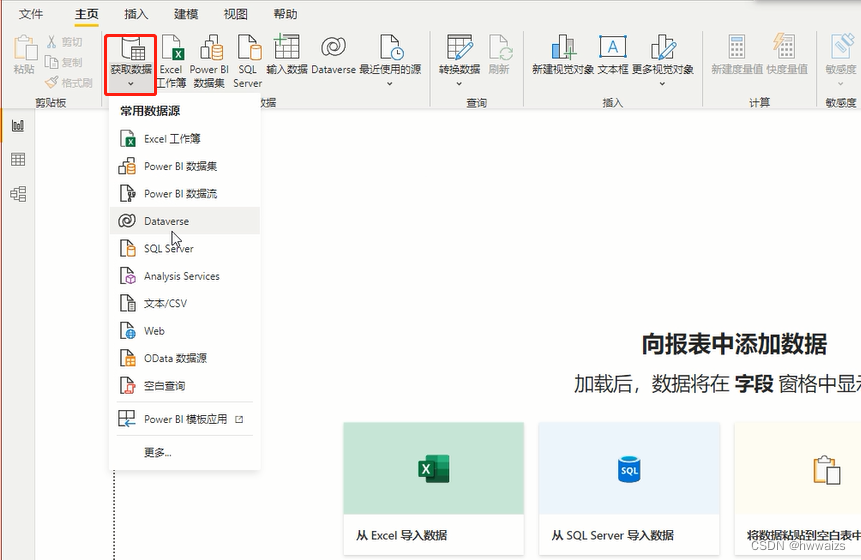This screenshot has width=861, height=560.
Task: Click the 转换数据 ribbon icon
Action: tap(459, 47)
